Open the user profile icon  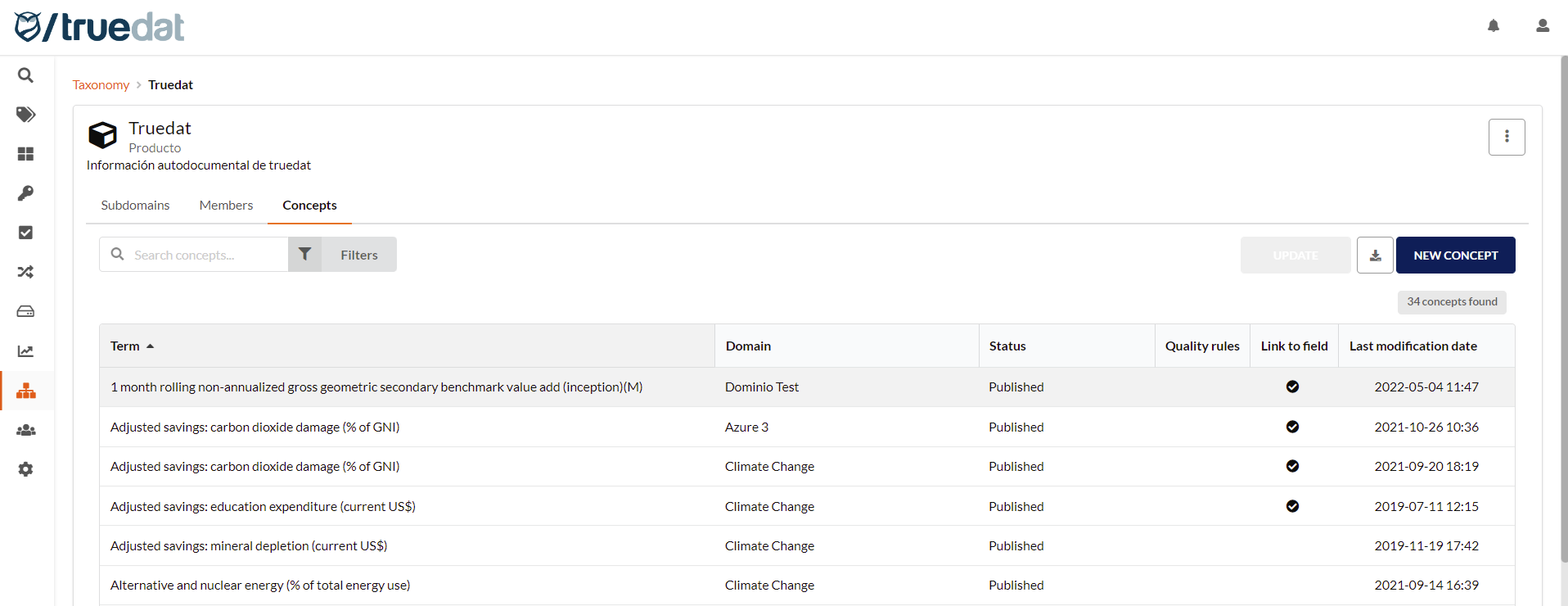click(x=1542, y=26)
